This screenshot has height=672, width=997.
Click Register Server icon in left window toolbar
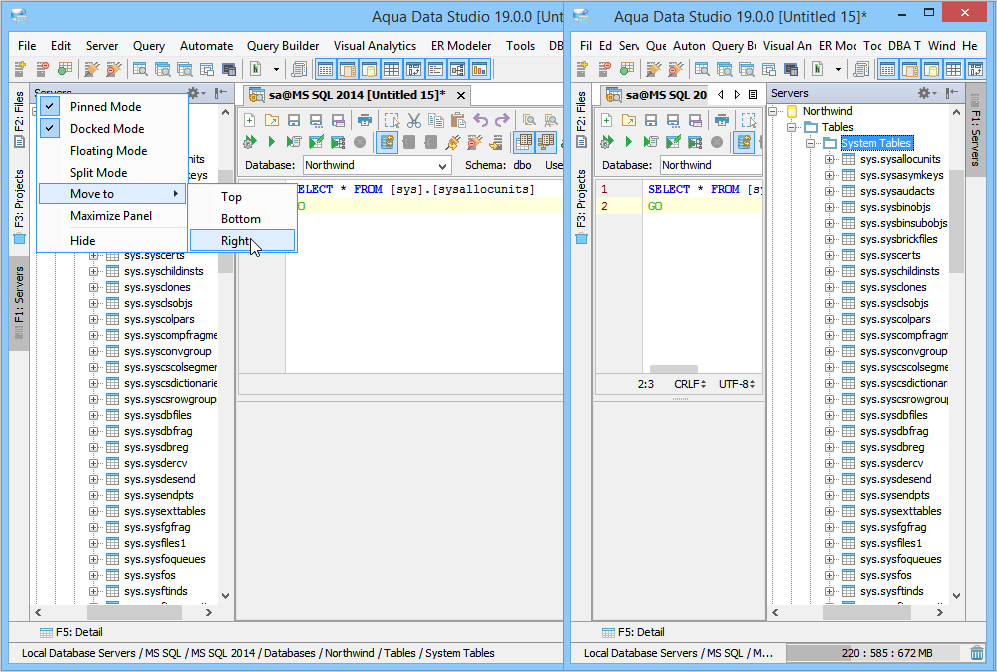20,69
